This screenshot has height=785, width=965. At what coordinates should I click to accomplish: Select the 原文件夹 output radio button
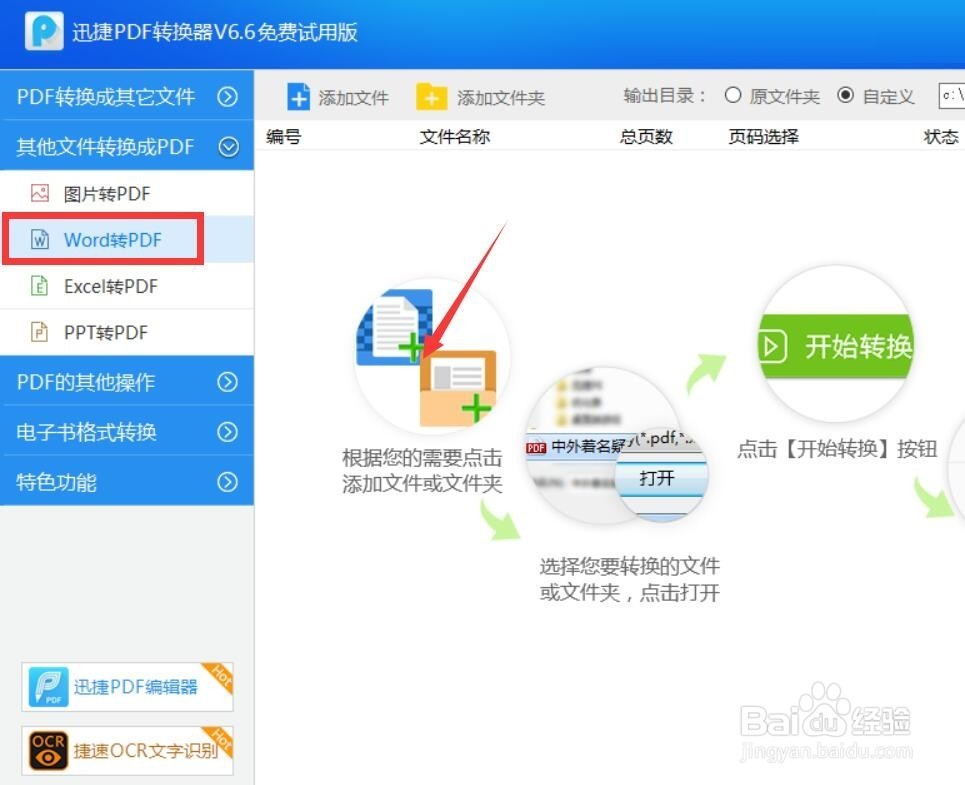732,95
